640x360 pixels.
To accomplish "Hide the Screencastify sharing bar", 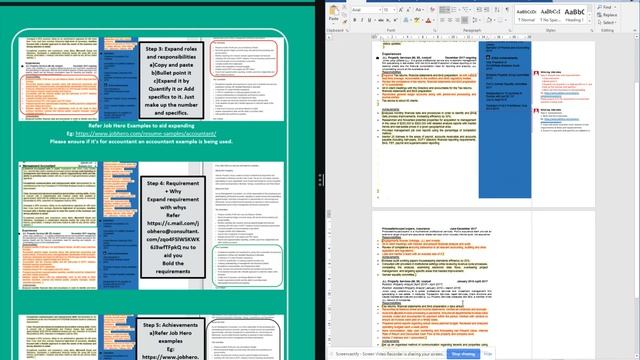I will (488, 354).
